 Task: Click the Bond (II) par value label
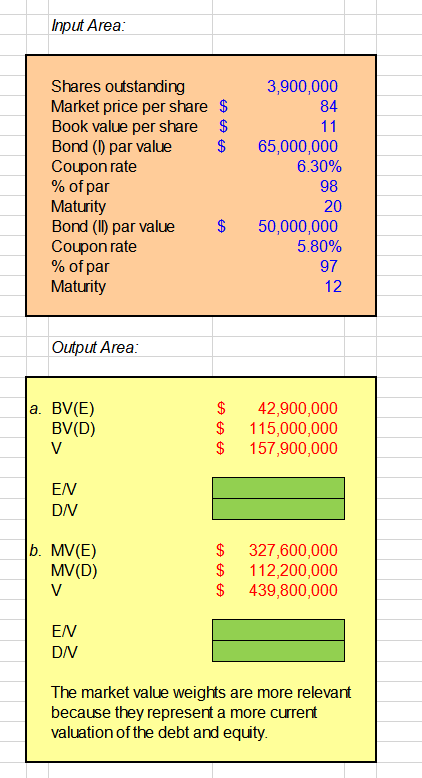[113, 226]
